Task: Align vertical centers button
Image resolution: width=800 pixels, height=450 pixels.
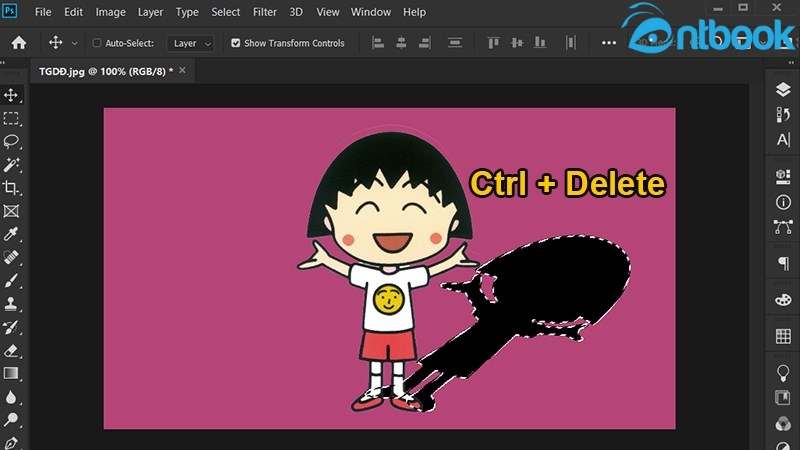Action: pyautogui.click(x=517, y=43)
